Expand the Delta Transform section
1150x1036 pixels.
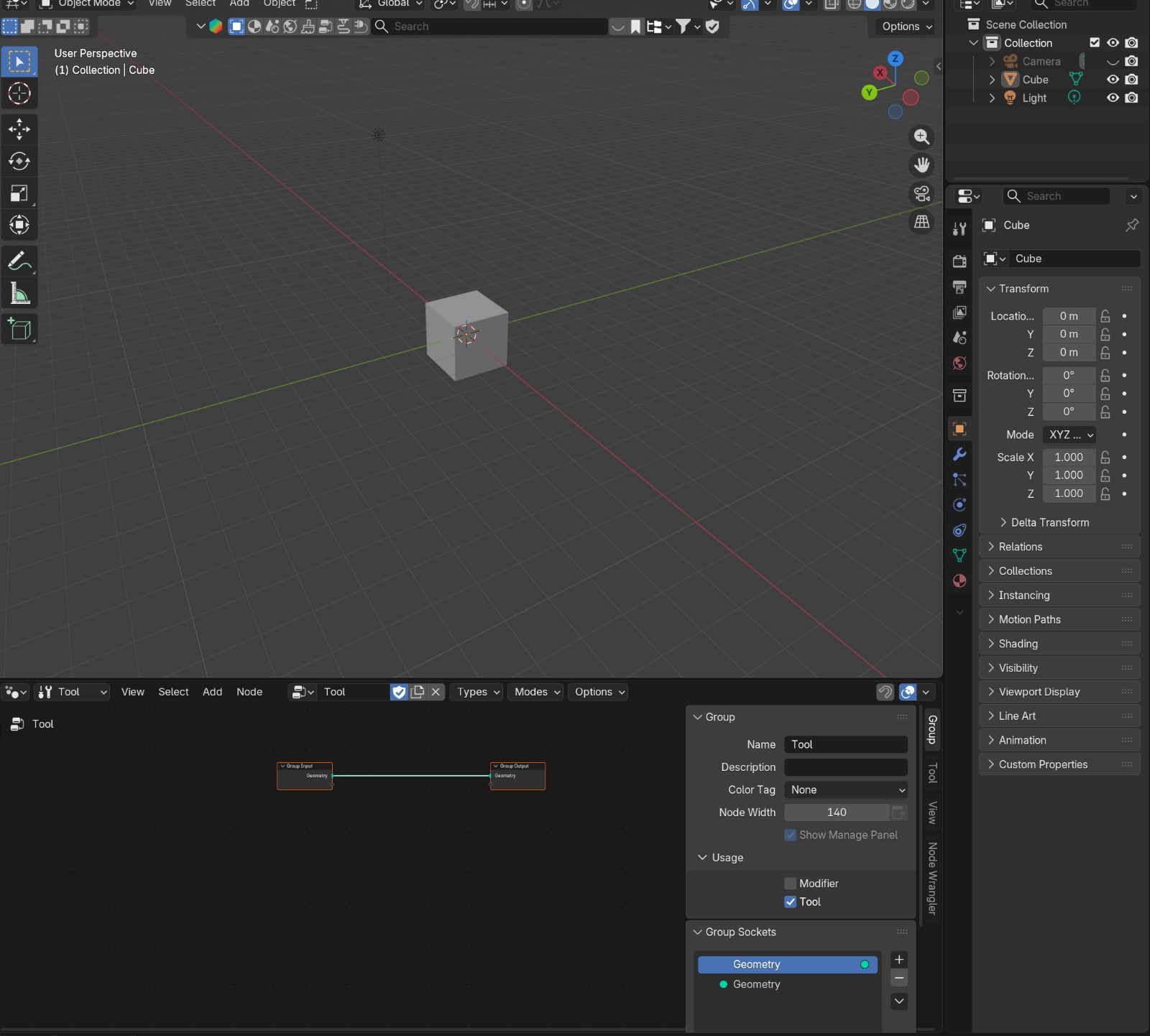coord(1049,522)
